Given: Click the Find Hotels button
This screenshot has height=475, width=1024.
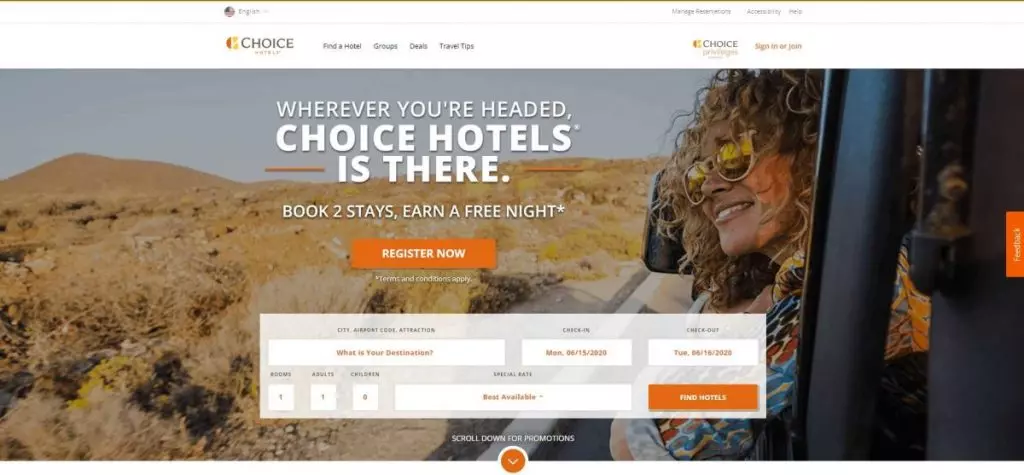Looking at the screenshot, I should coord(703,397).
